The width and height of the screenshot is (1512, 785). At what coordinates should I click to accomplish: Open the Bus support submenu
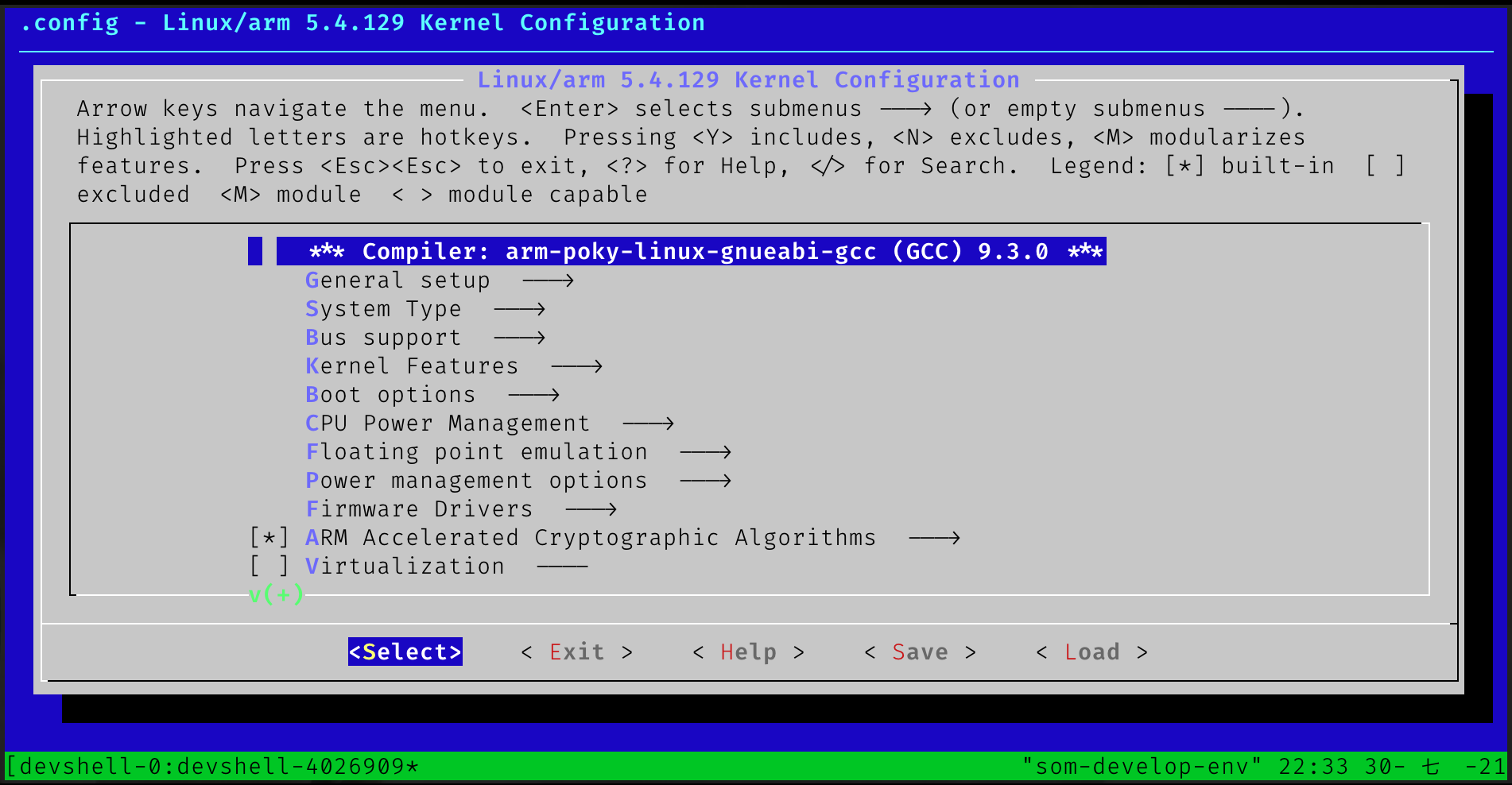425,338
